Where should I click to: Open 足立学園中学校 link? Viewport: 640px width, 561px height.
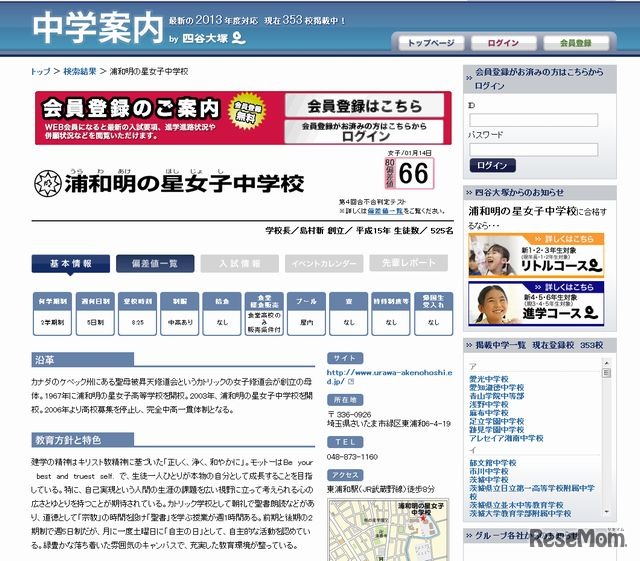(x=496, y=421)
